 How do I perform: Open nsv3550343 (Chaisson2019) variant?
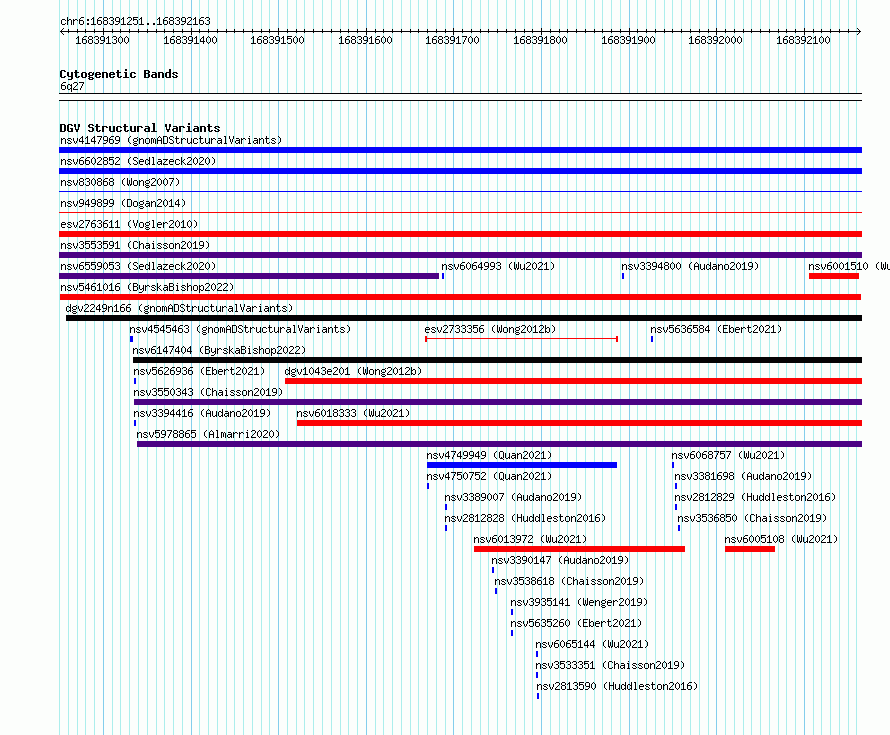pyautogui.click(x=208, y=392)
